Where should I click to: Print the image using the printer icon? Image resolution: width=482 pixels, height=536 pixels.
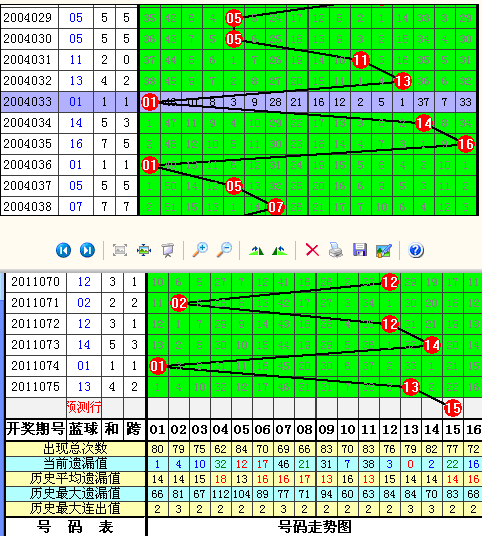click(x=336, y=250)
